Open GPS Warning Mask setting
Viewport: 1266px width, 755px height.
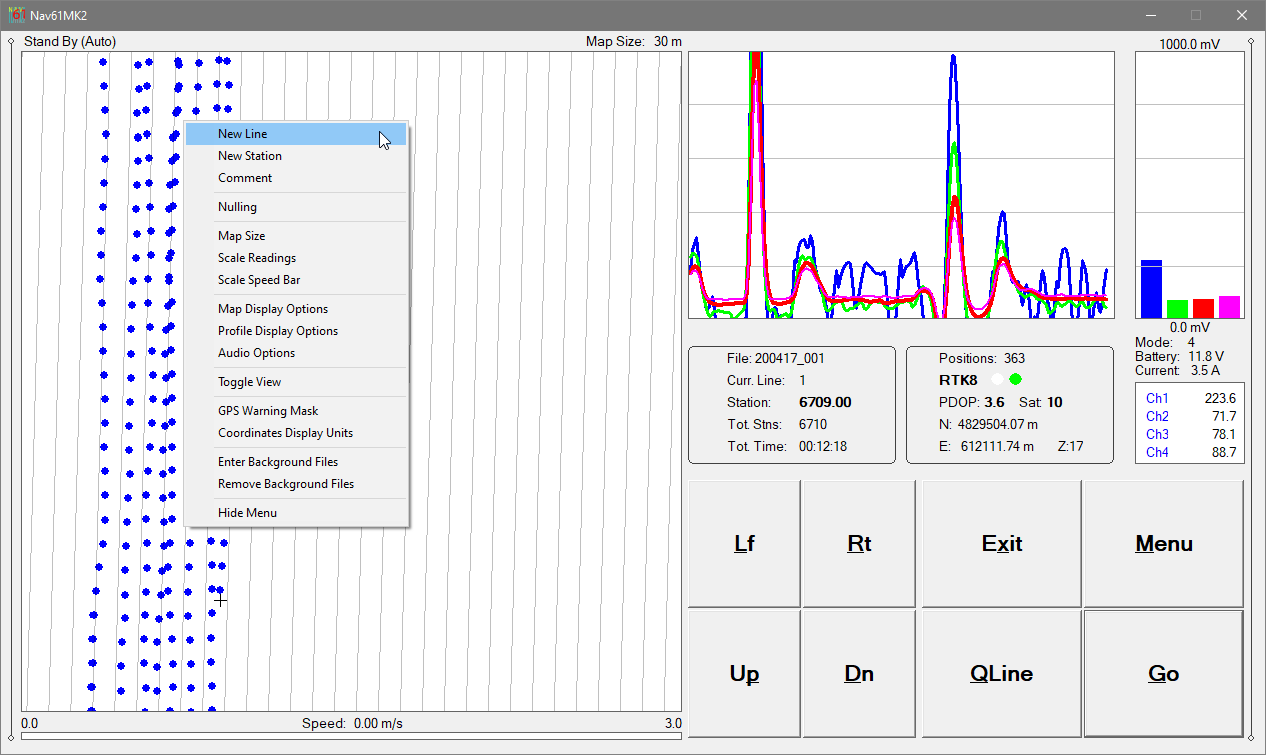click(296, 411)
